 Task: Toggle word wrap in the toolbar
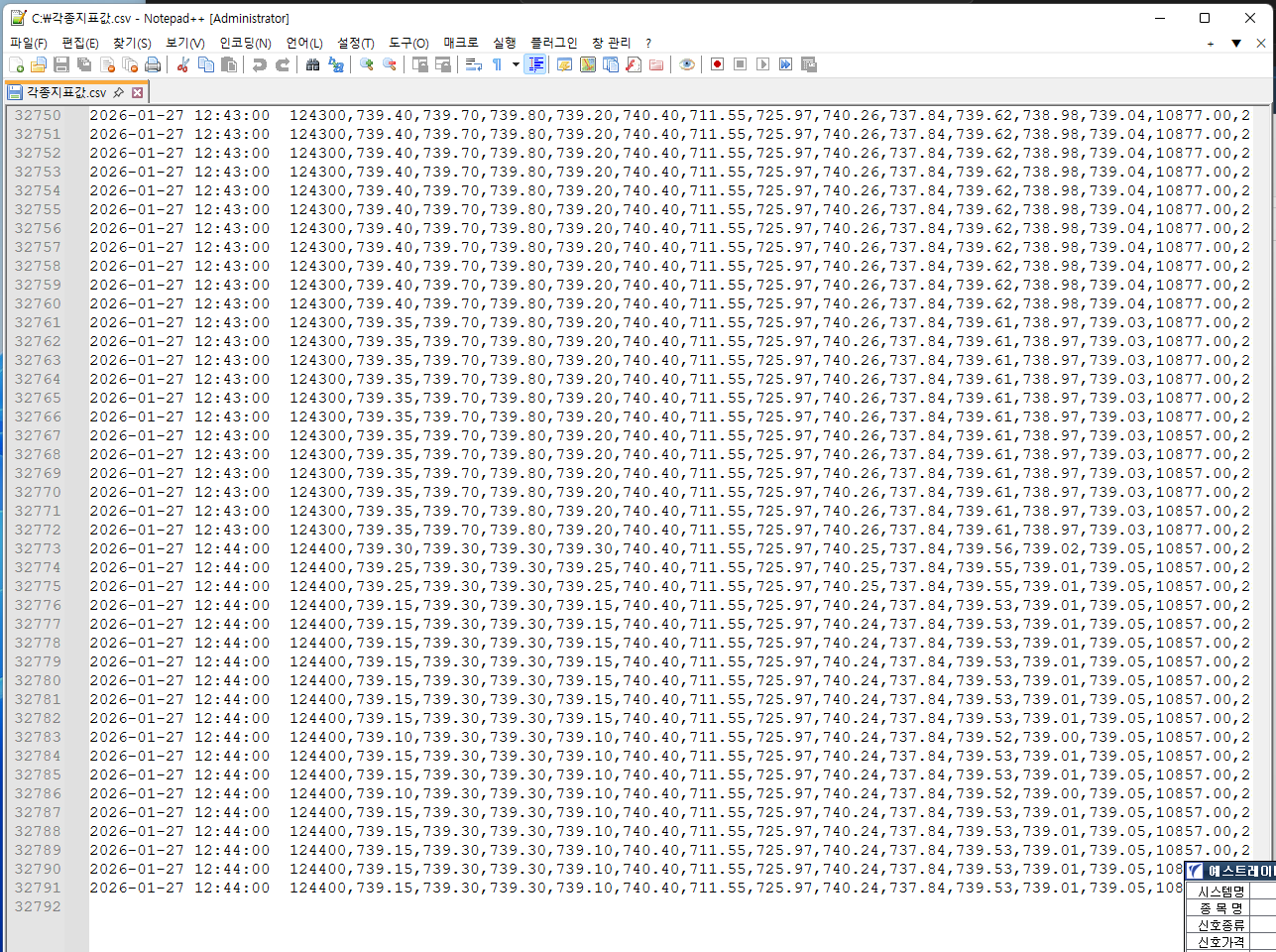point(474,64)
